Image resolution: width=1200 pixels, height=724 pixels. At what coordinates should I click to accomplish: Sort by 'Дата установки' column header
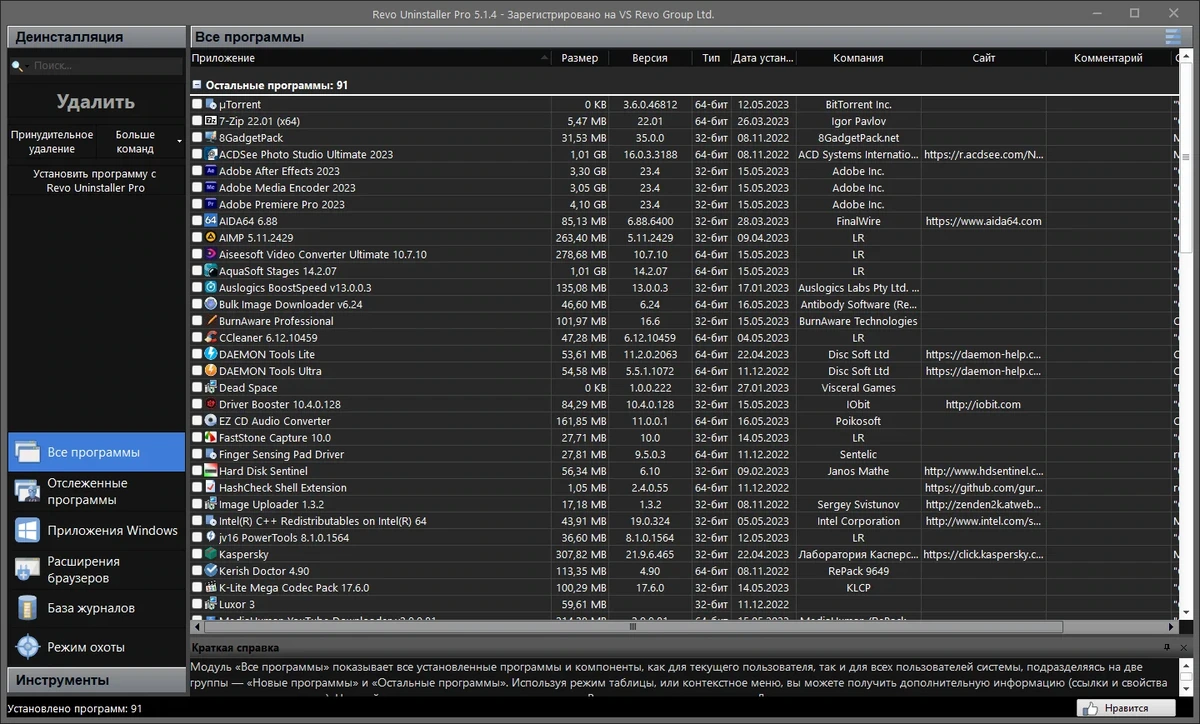[x=764, y=58]
